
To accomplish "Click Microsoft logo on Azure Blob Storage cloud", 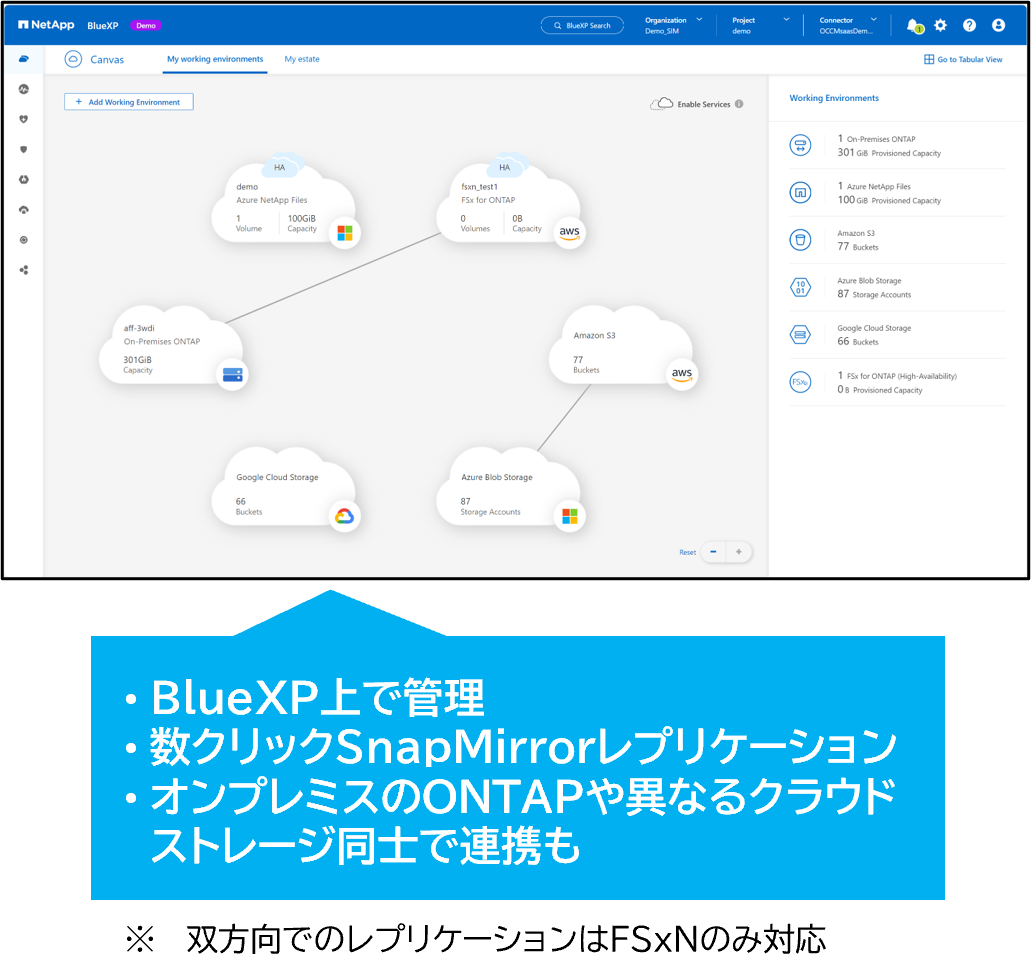I will [569, 516].
